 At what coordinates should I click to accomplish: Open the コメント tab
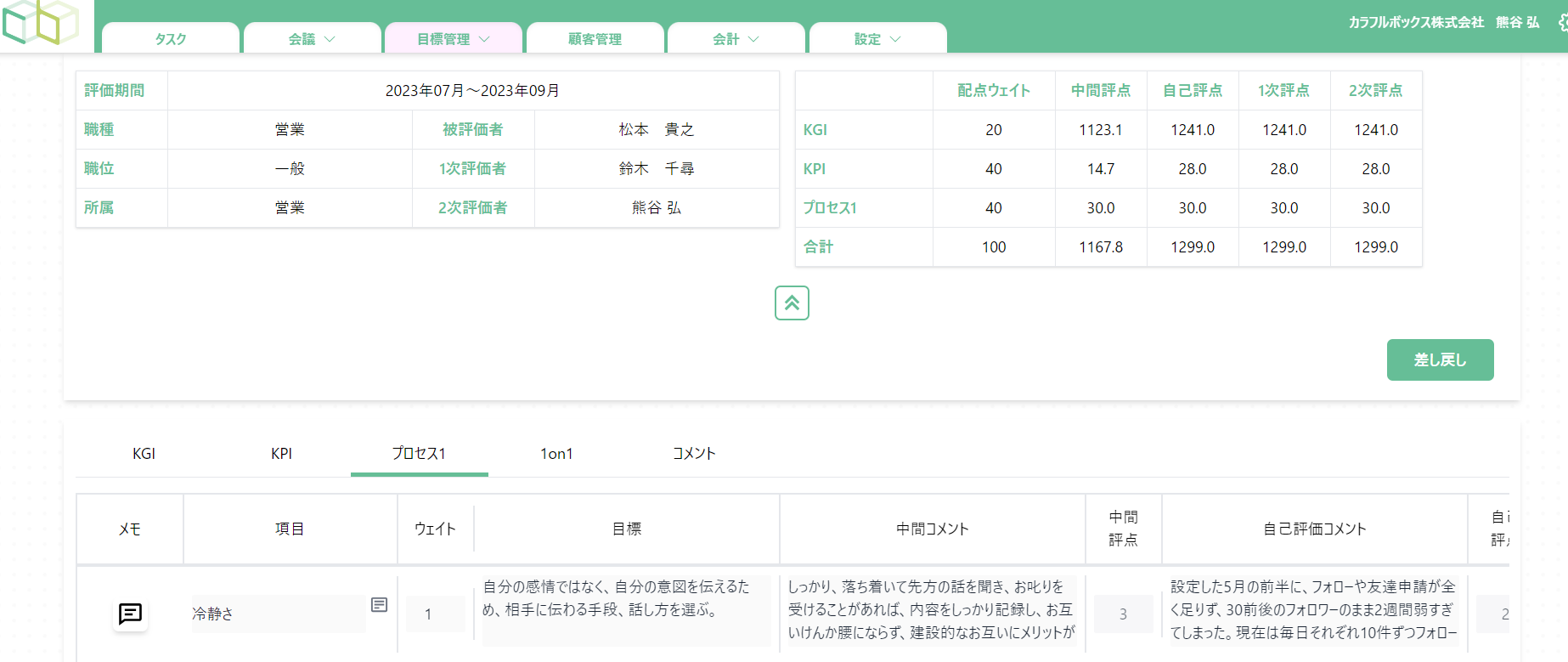(695, 454)
